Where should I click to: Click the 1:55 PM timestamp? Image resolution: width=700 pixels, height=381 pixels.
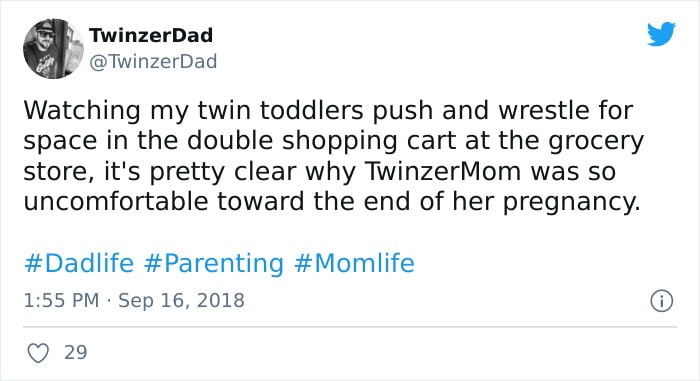61,300
